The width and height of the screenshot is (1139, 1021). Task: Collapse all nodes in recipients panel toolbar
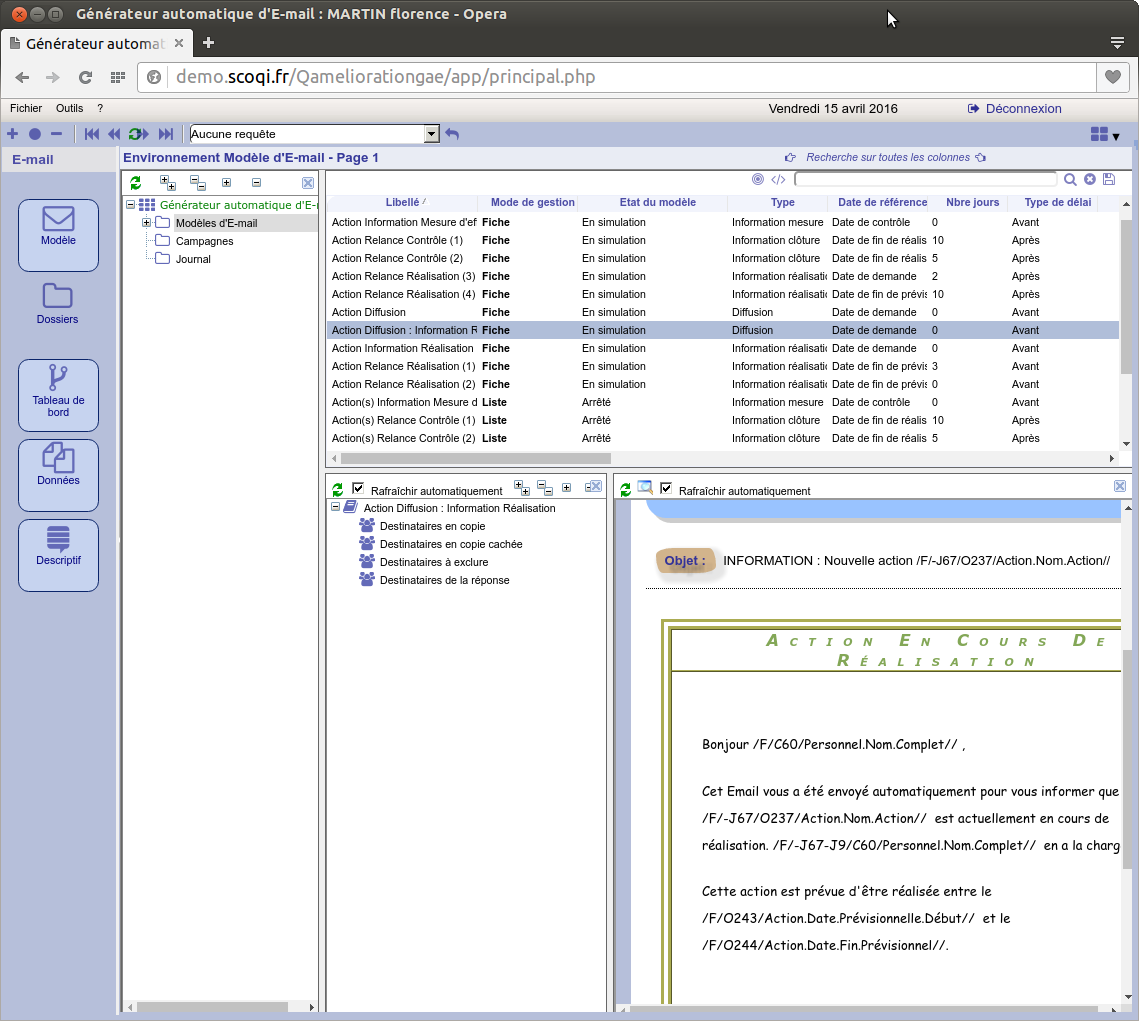point(545,487)
